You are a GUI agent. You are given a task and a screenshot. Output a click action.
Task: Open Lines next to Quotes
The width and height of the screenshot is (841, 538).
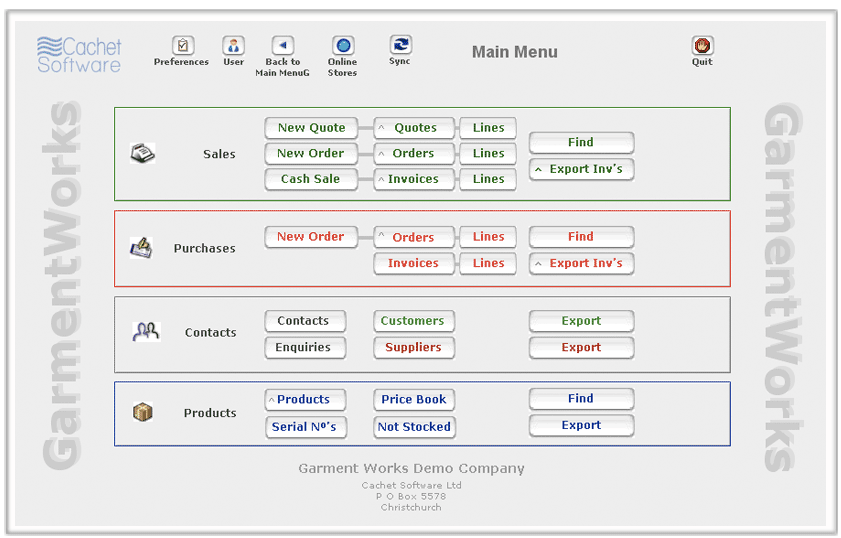[488, 128]
